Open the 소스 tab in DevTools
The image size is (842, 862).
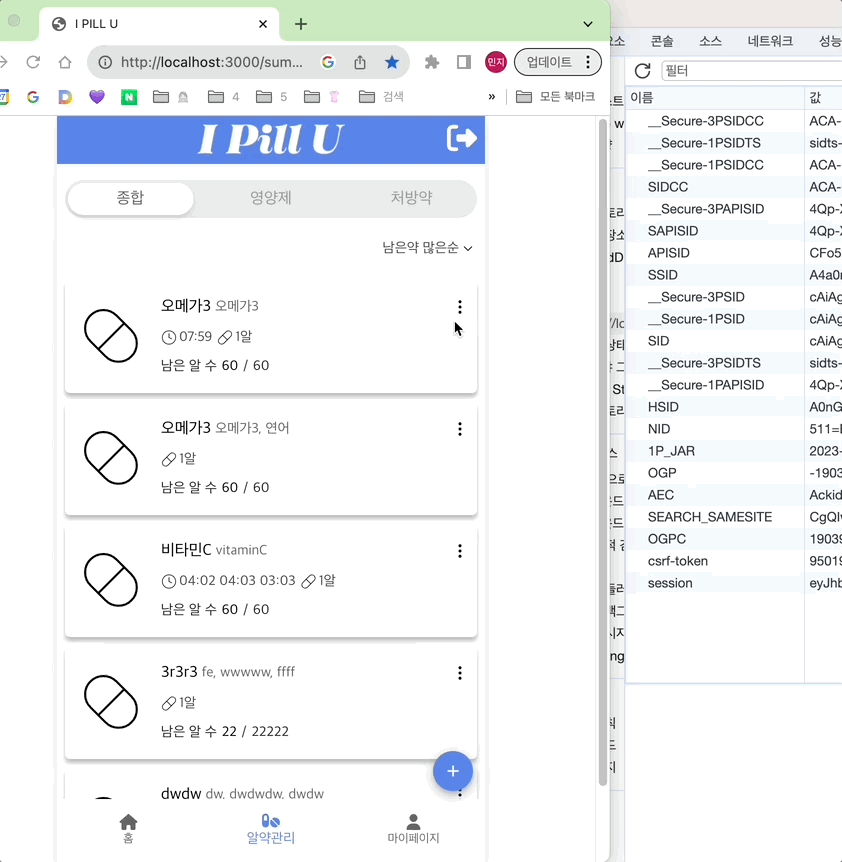[x=710, y=41]
